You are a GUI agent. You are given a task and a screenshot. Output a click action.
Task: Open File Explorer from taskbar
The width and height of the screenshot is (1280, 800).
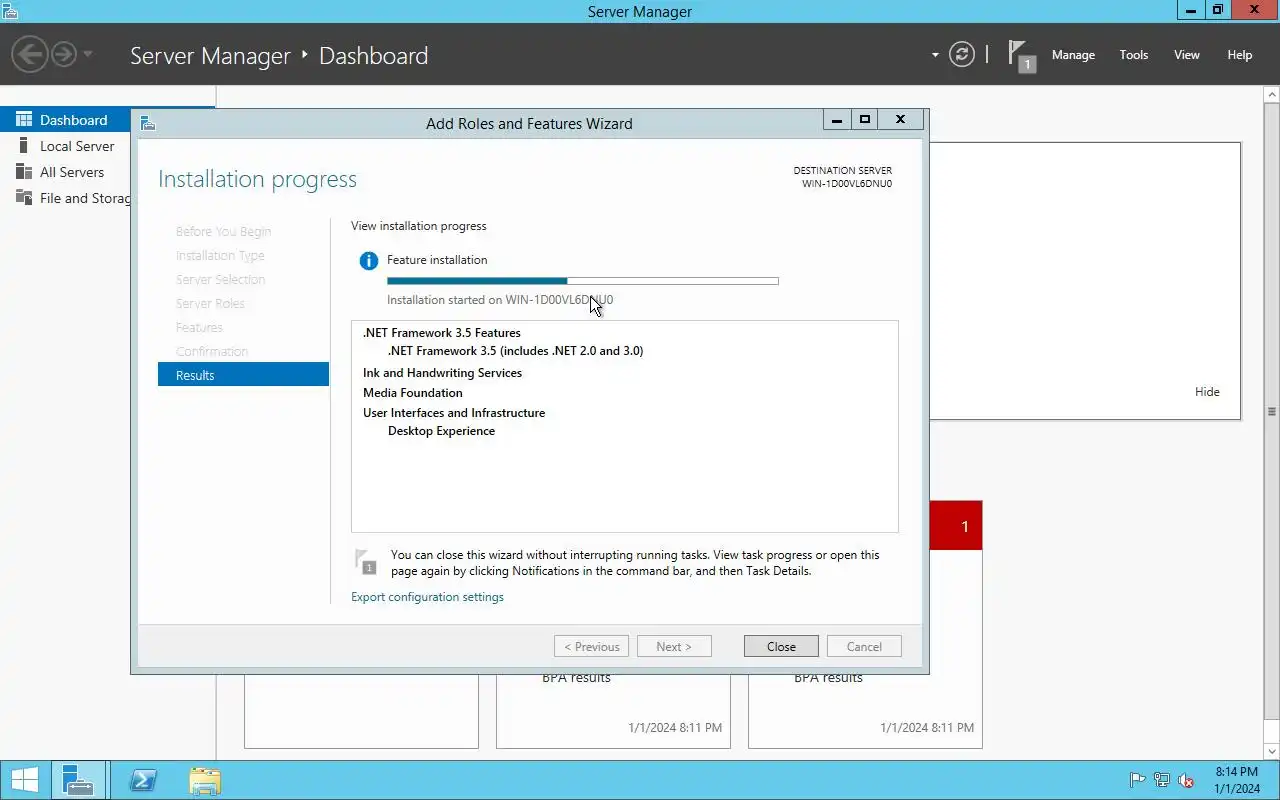point(205,780)
